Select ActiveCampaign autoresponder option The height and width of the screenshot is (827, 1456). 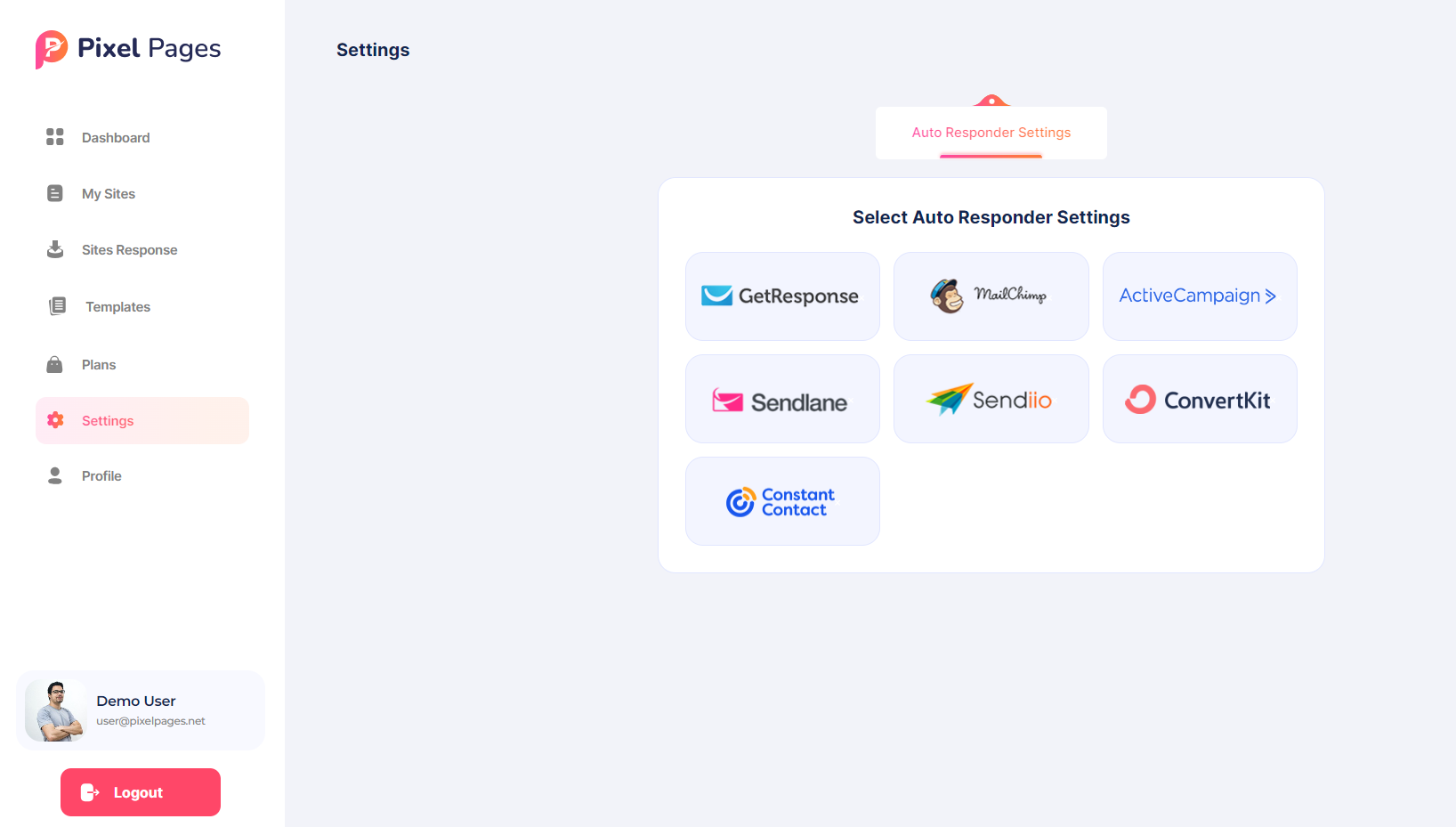(x=1199, y=296)
